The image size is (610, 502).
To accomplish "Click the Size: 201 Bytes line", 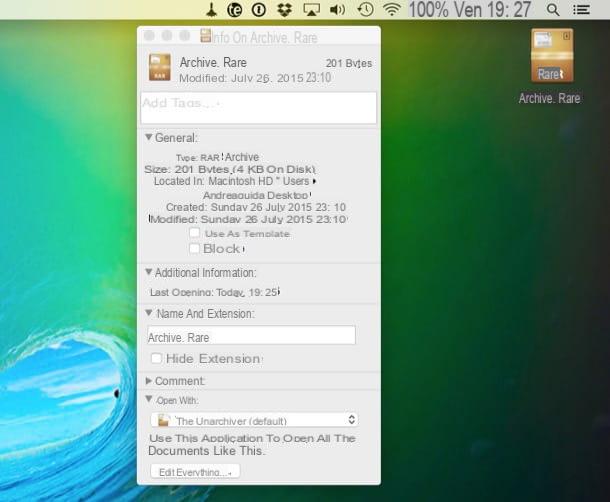I will [x=230, y=169].
